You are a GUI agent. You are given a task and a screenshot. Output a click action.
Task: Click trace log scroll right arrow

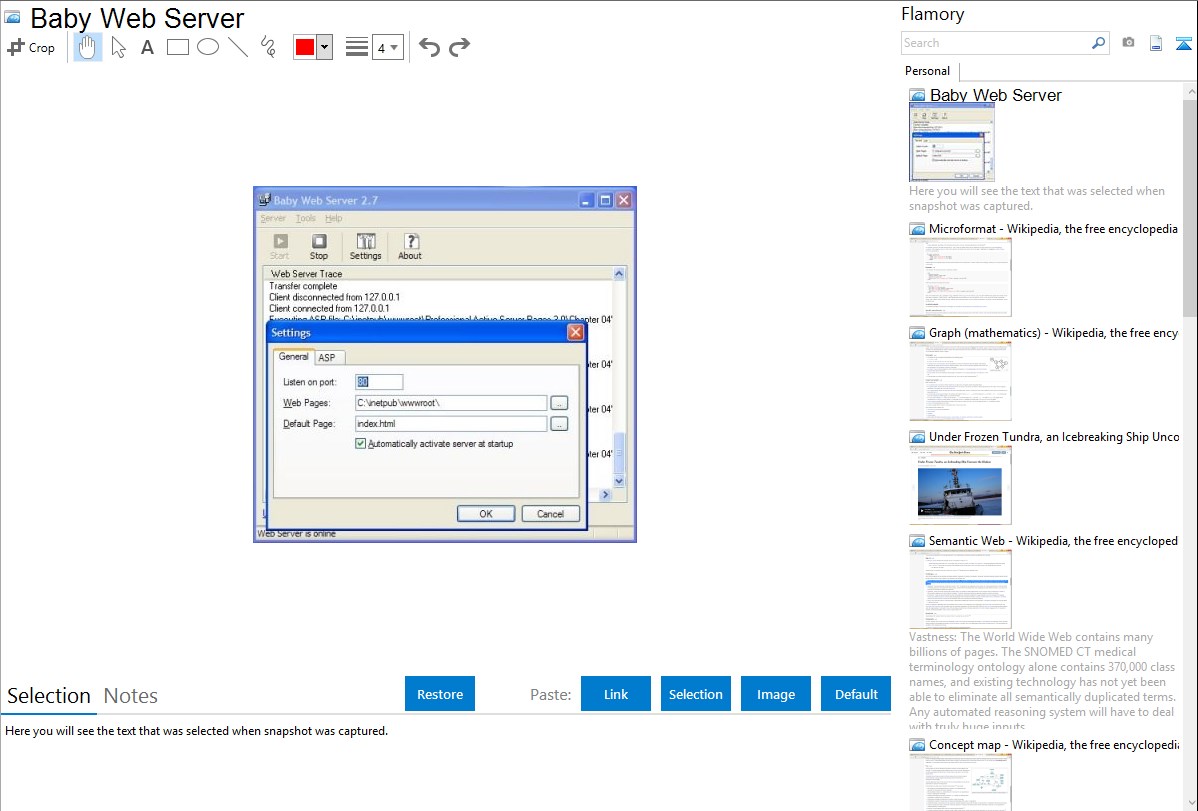pyautogui.click(x=605, y=495)
